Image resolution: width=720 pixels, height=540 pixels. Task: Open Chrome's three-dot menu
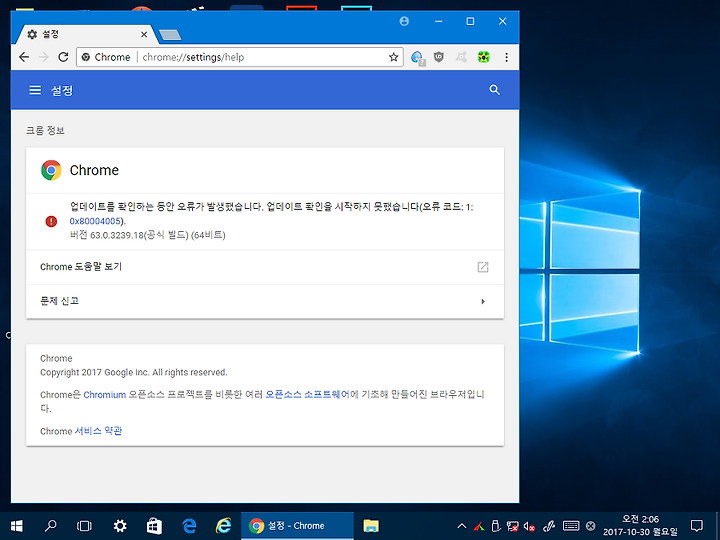[x=506, y=57]
